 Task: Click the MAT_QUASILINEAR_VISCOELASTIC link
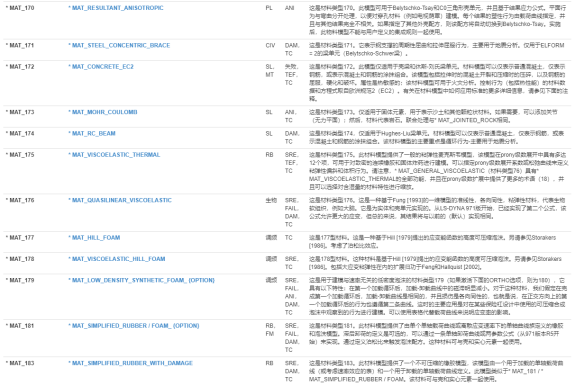click(120, 200)
